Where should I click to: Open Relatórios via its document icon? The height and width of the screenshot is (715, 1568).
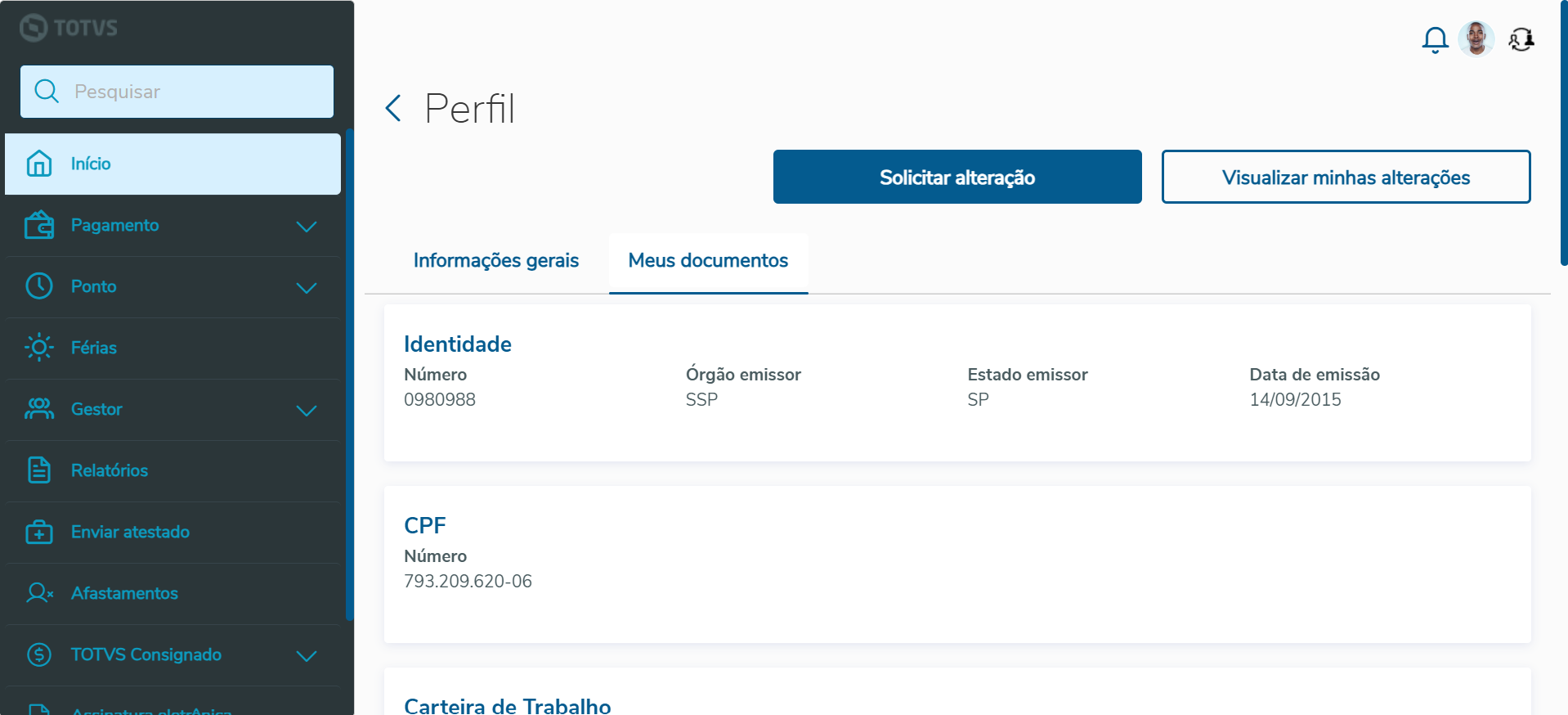click(x=39, y=470)
